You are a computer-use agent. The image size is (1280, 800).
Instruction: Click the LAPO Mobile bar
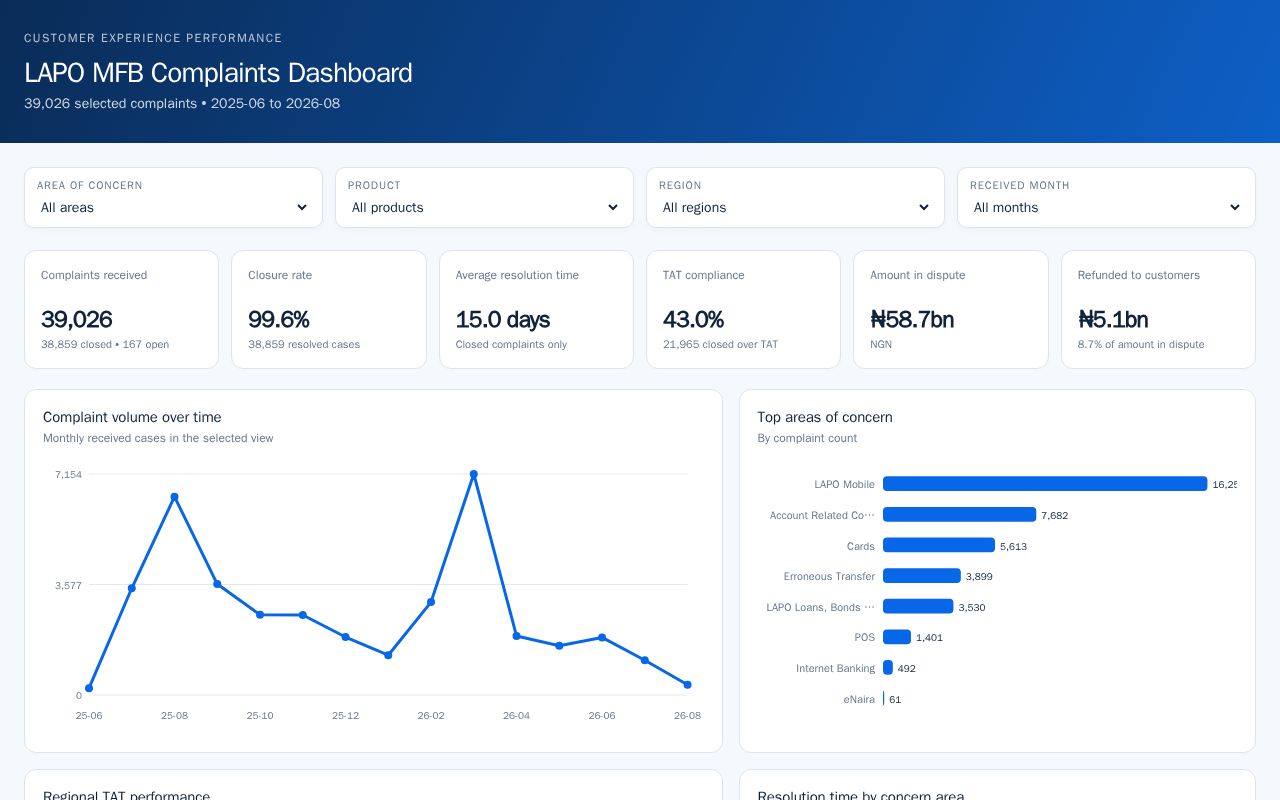(x=1045, y=484)
